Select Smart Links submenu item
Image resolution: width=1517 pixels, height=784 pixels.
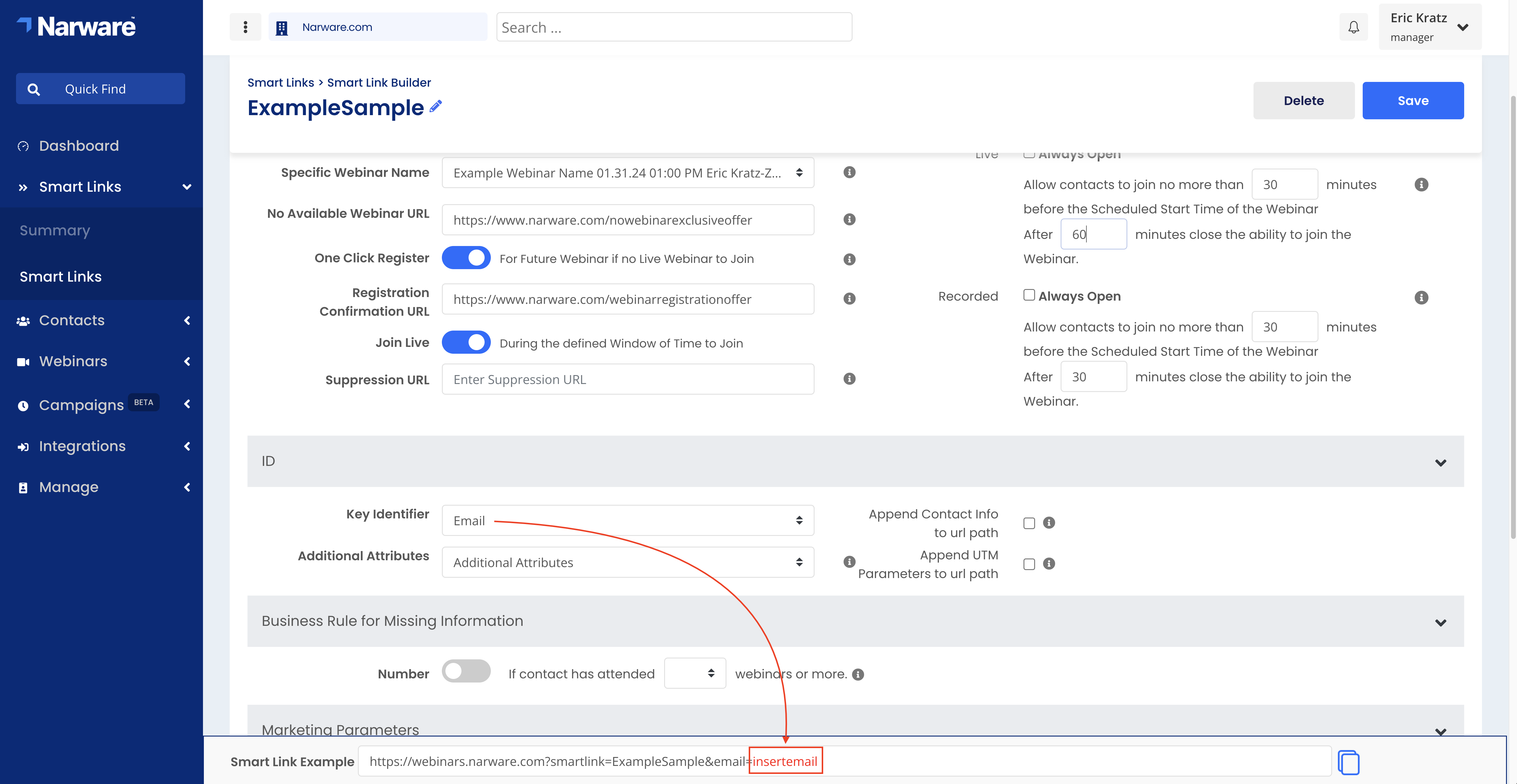coord(61,277)
